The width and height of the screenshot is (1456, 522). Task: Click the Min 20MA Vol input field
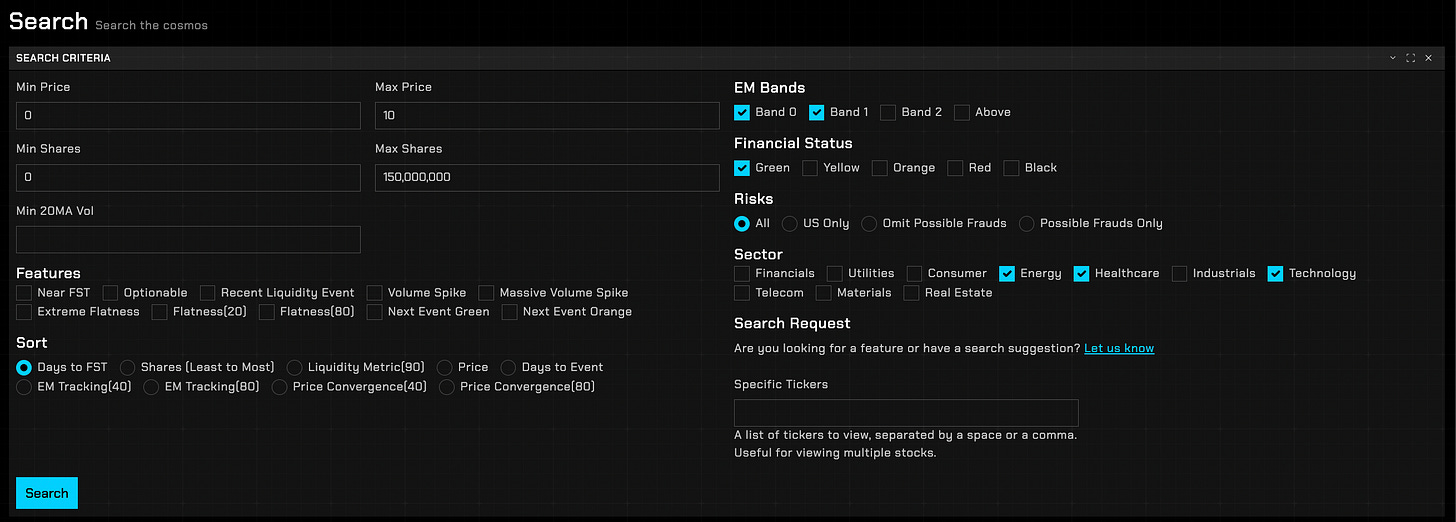click(x=188, y=239)
